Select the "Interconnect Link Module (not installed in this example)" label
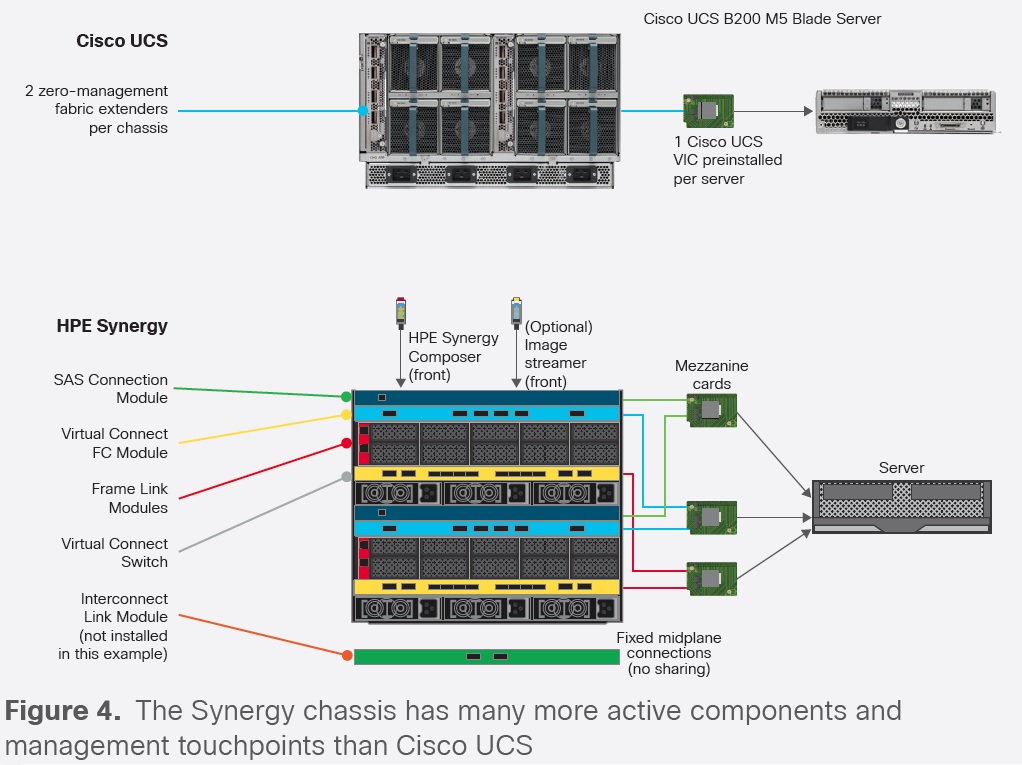 point(113,626)
